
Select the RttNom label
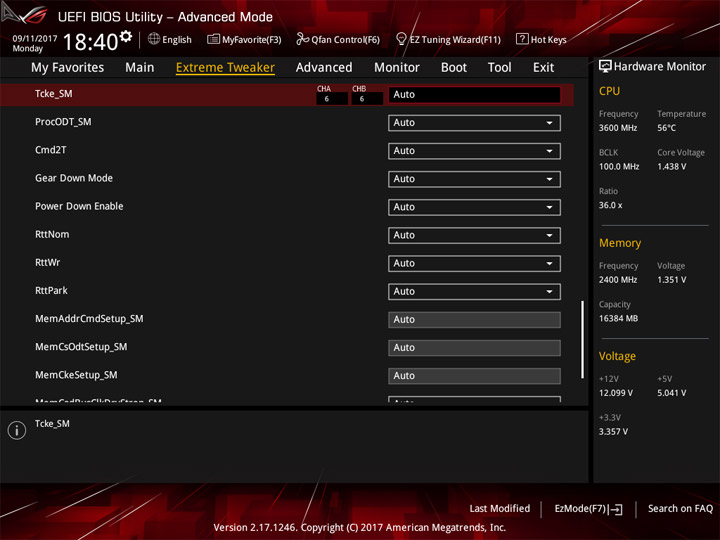tap(52, 234)
